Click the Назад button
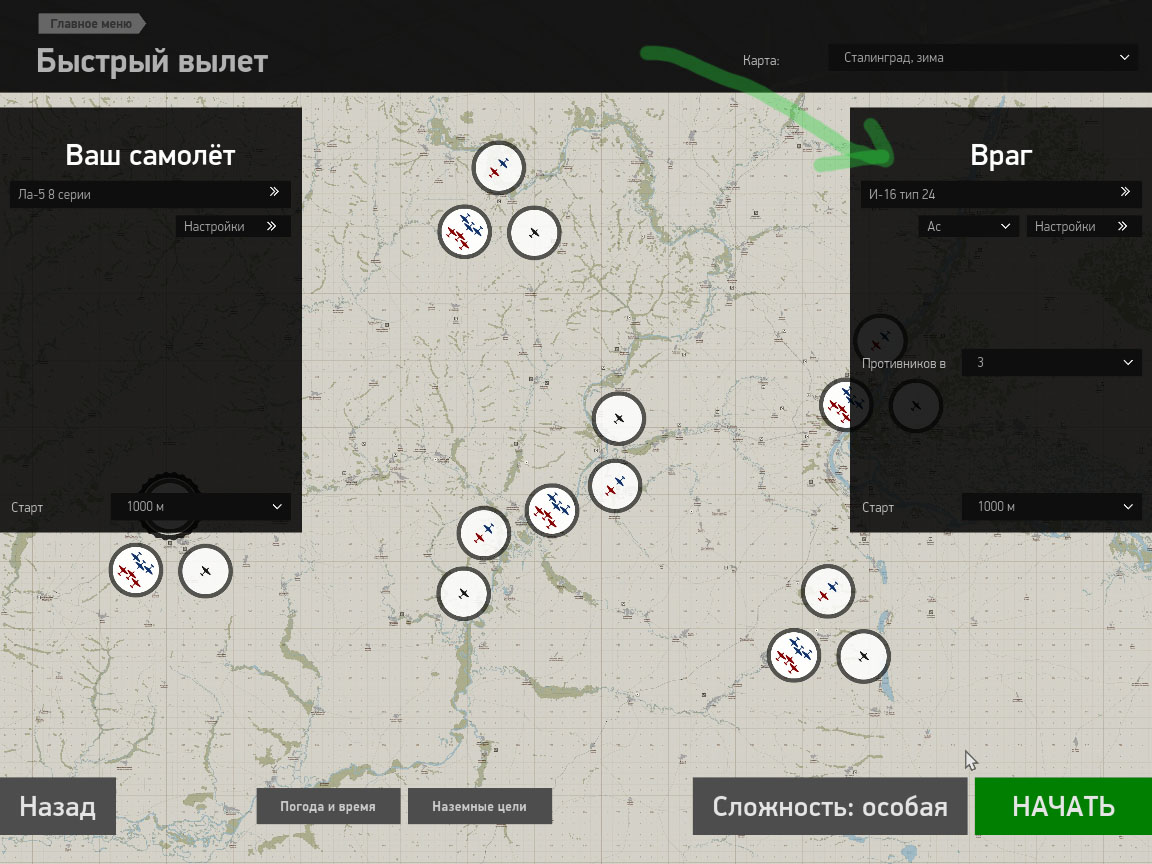 57,806
